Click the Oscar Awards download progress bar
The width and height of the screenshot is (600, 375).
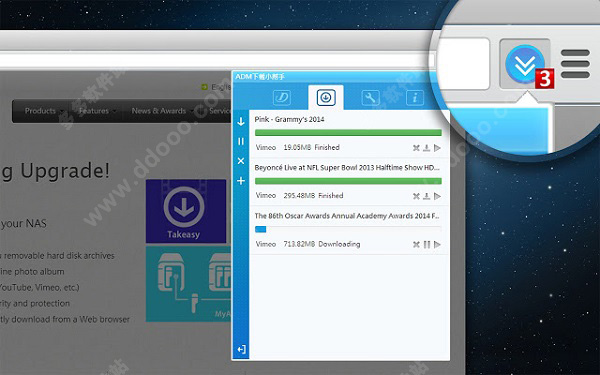point(348,229)
